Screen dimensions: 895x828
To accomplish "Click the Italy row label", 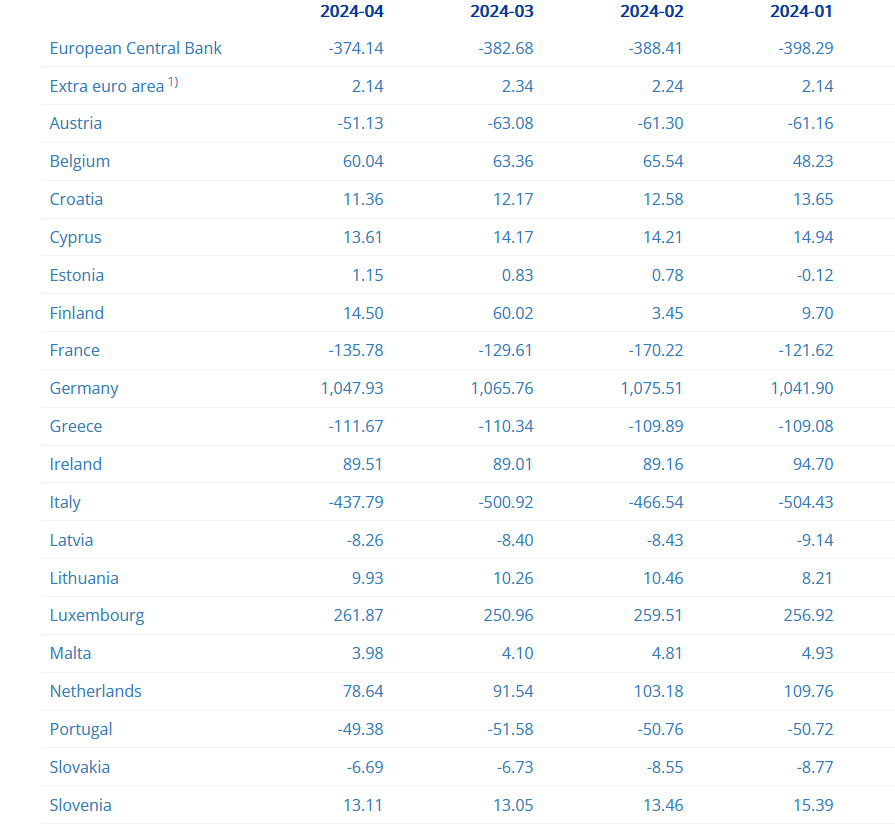I will point(65,502).
